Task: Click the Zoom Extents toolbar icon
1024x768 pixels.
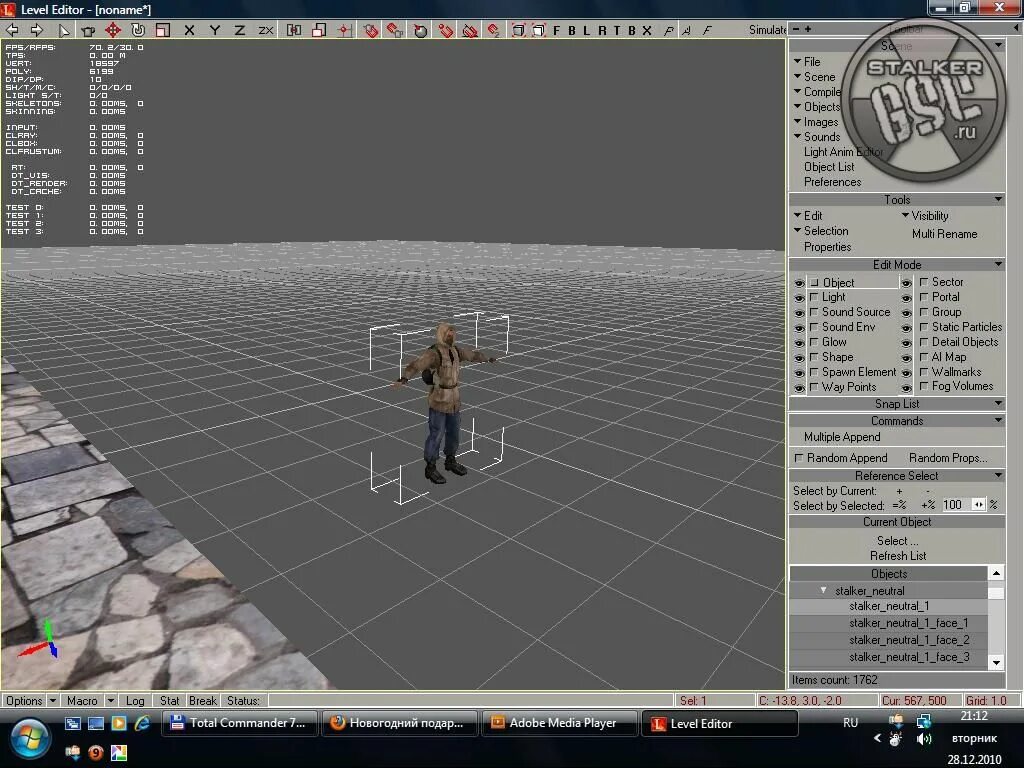Action: (519, 30)
